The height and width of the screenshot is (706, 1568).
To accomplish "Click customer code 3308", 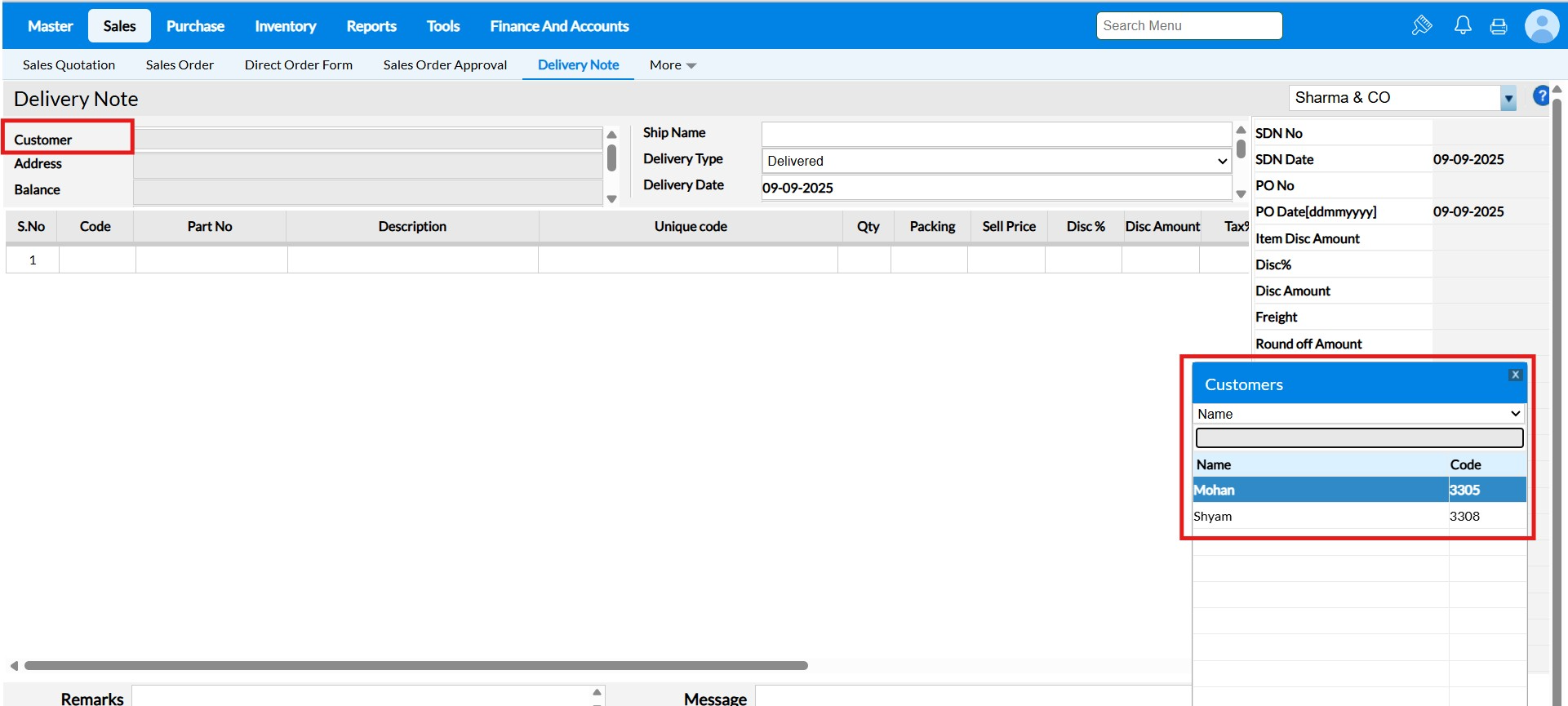I will (1464, 517).
